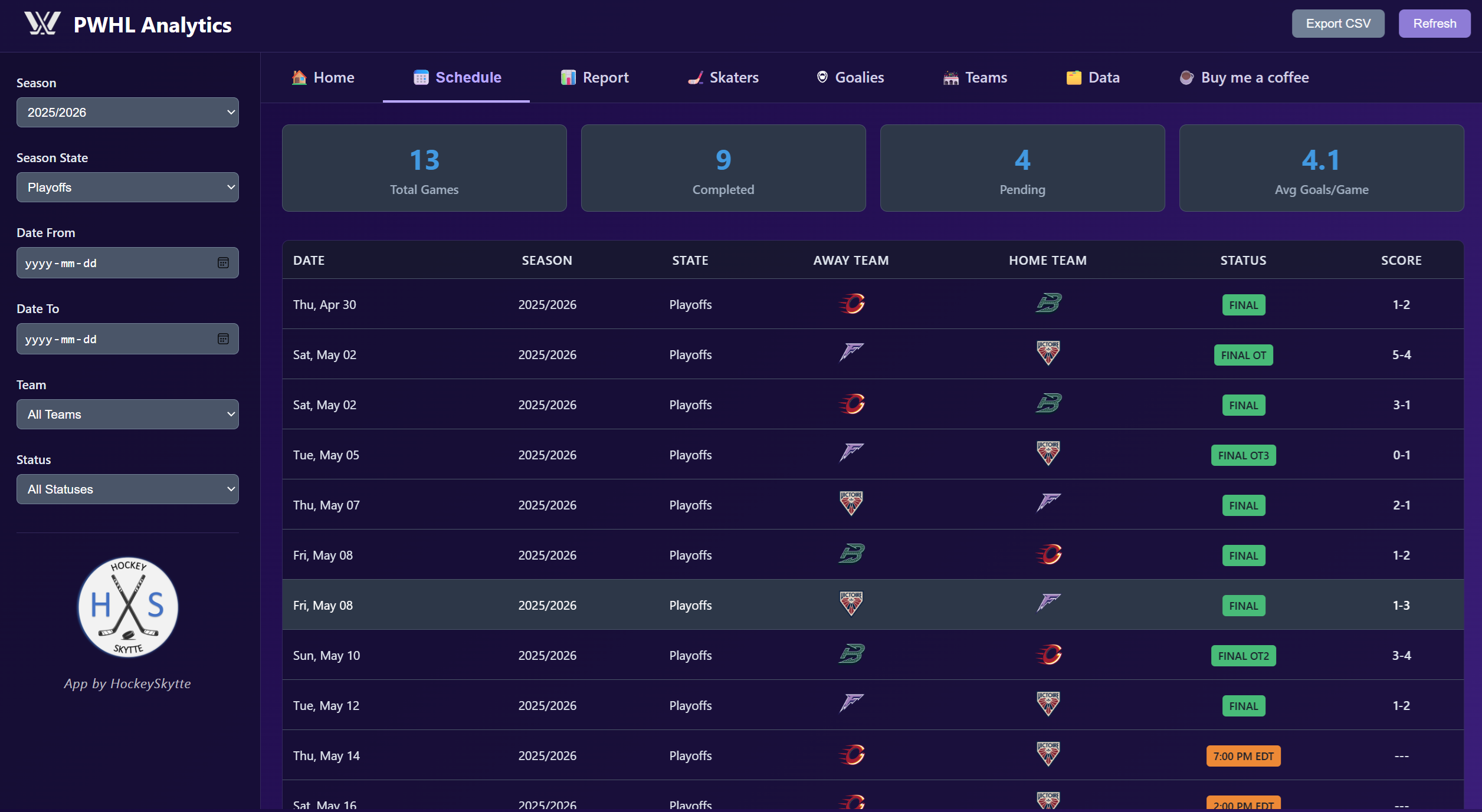Click away team logo for FINAL OT2 game
The height and width of the screenshot is (812, 1482).
coord(851,655)
